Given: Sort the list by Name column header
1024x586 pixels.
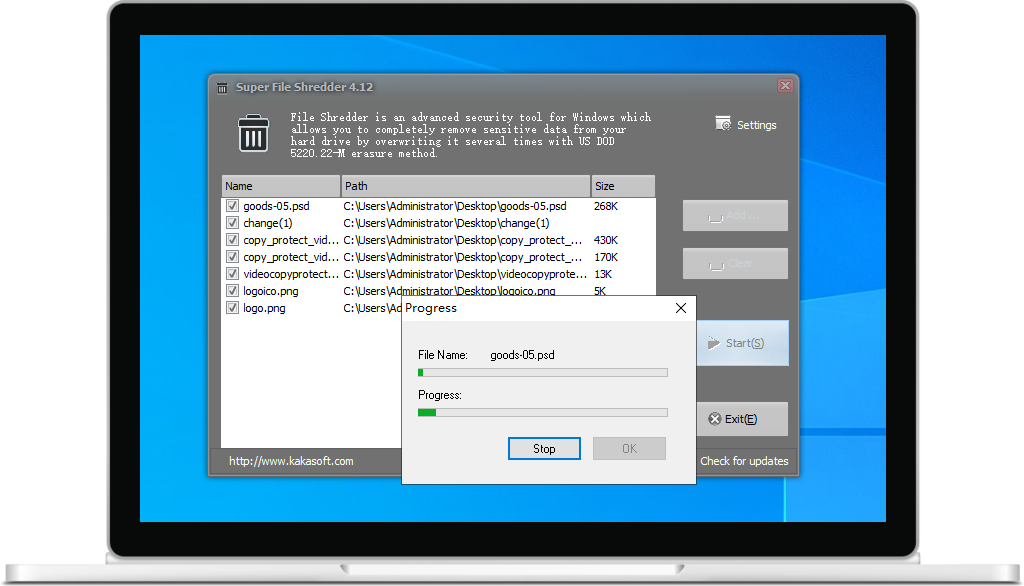Looking at the screenshot, I should tap(280, 186).
